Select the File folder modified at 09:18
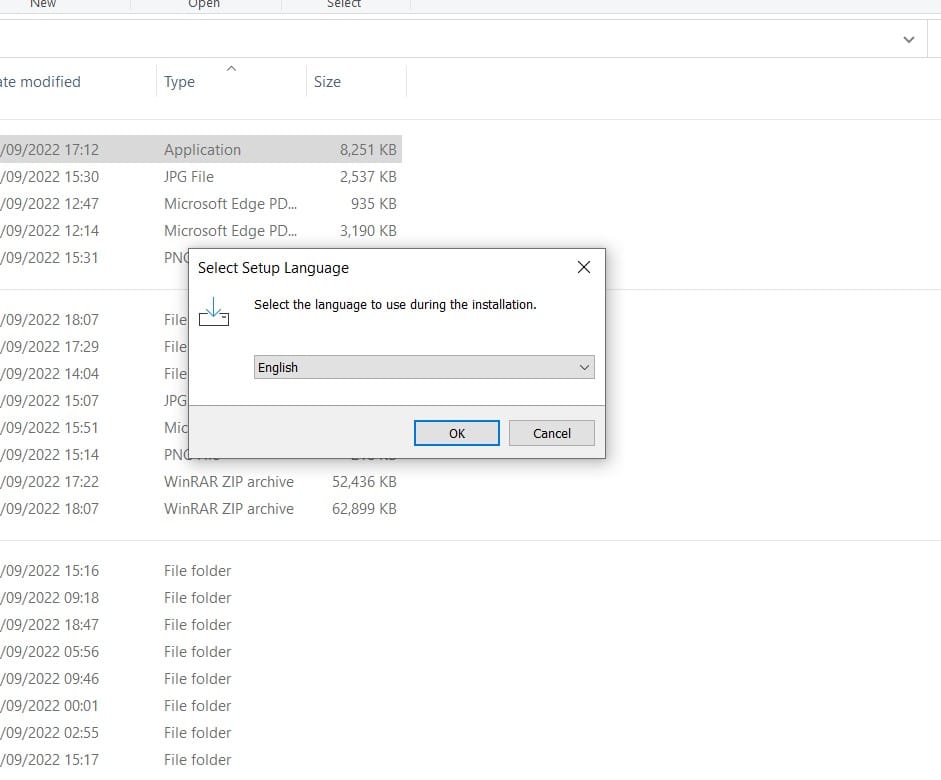941x780 pixels. (x=197, y=597)
